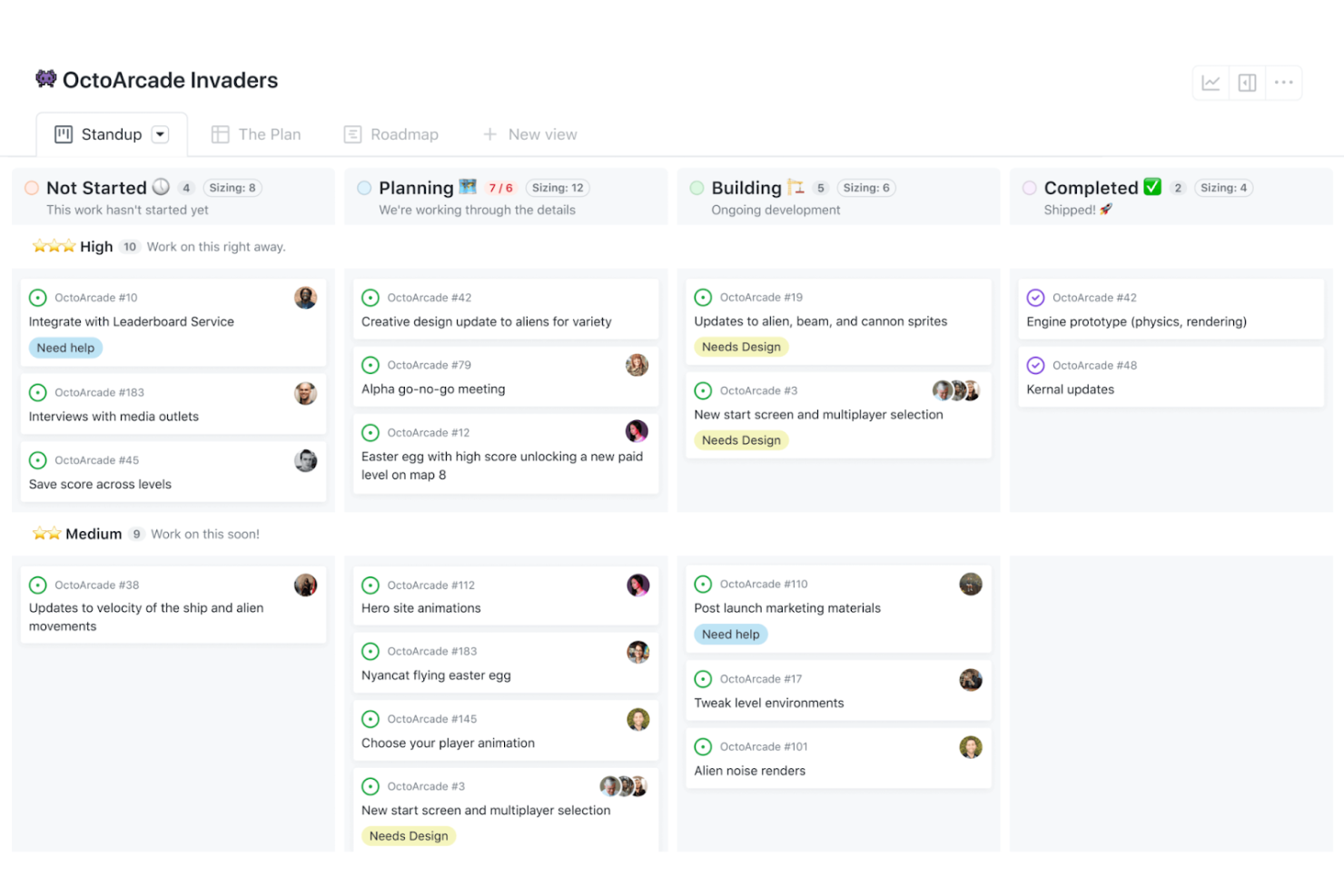Click the plus icon for New view
1344x896 pixels.
pyautogui.click(x=489, y=134)
